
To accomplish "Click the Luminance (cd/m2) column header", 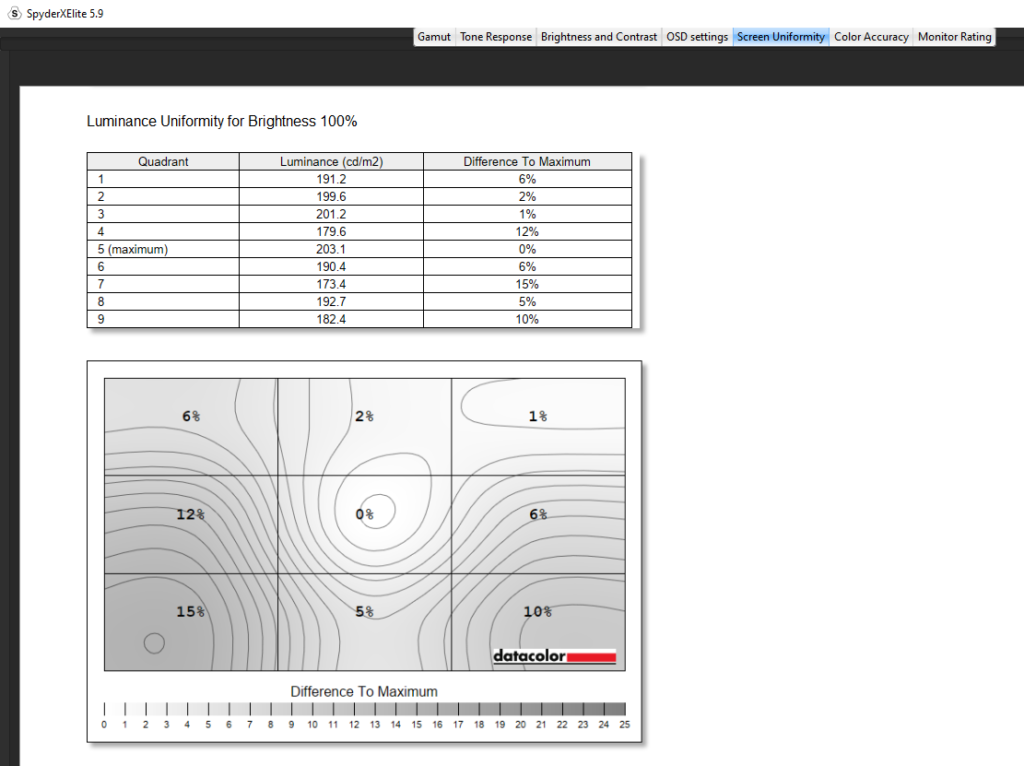I will pyautogui.click(x=331, y=161).
